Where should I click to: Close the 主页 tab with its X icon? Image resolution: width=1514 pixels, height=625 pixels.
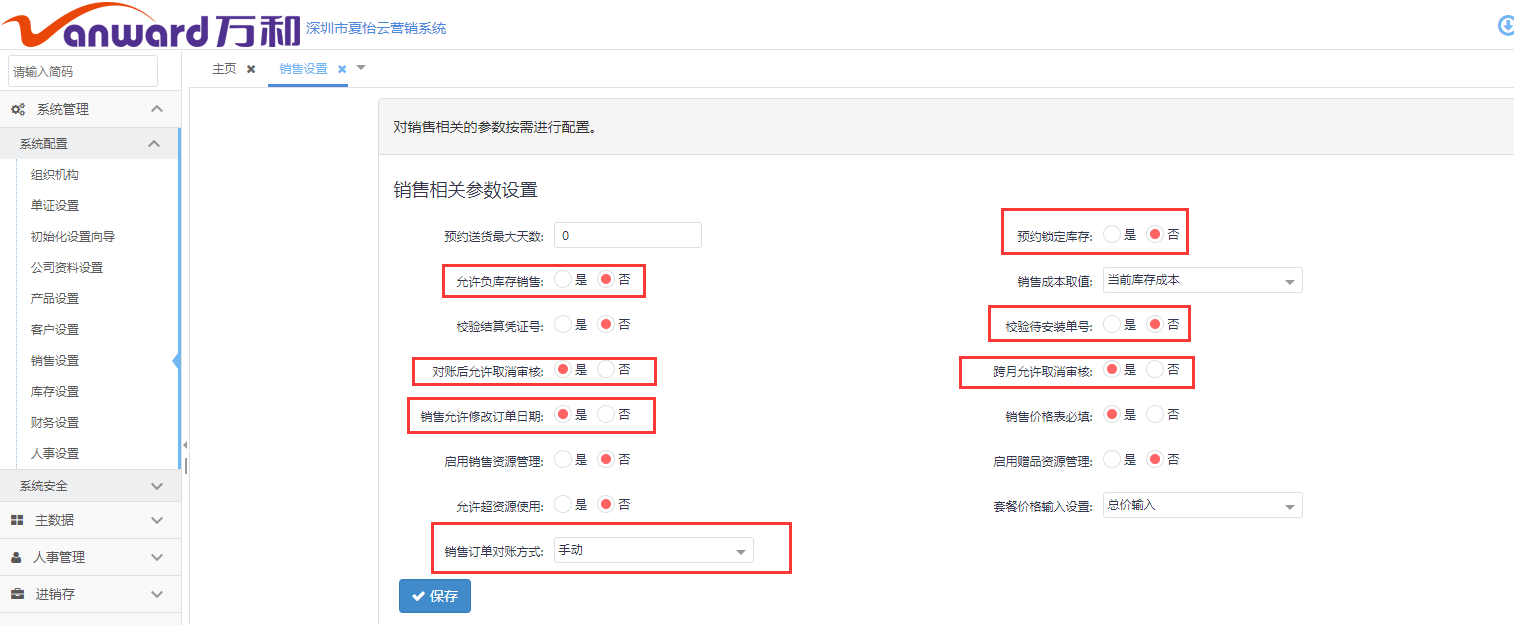click(x=251, y=69)
